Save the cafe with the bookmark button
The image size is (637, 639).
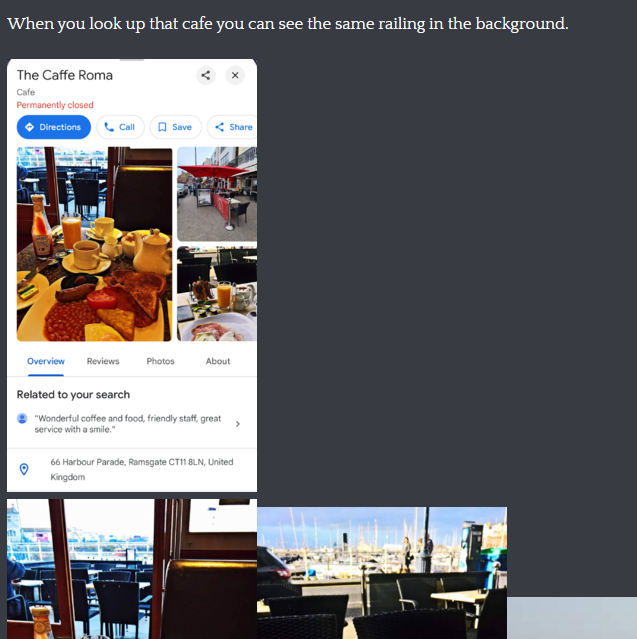(176, 127)
